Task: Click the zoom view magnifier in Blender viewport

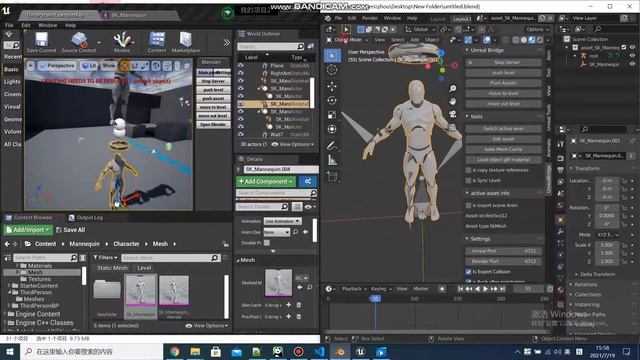Action: (453, 89)
